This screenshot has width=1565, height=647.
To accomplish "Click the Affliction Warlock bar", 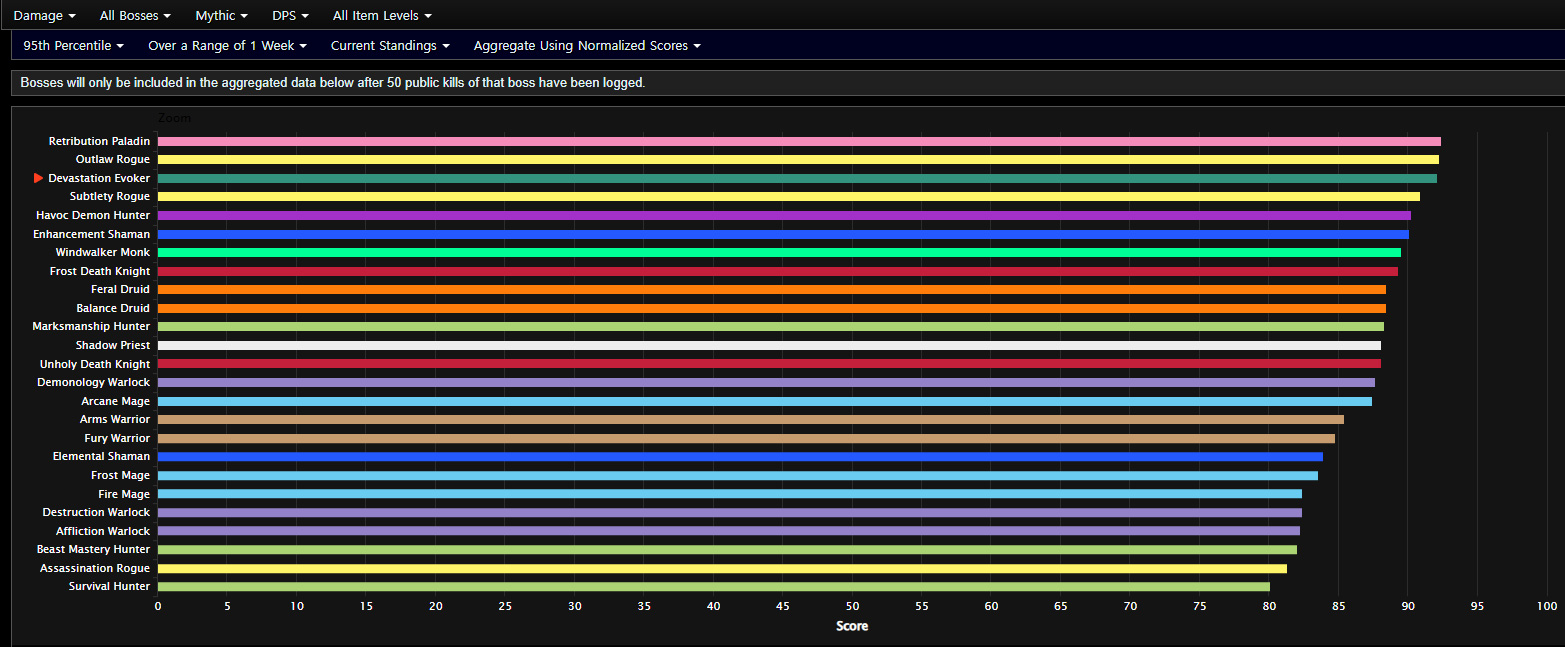I will click(729, 531).
